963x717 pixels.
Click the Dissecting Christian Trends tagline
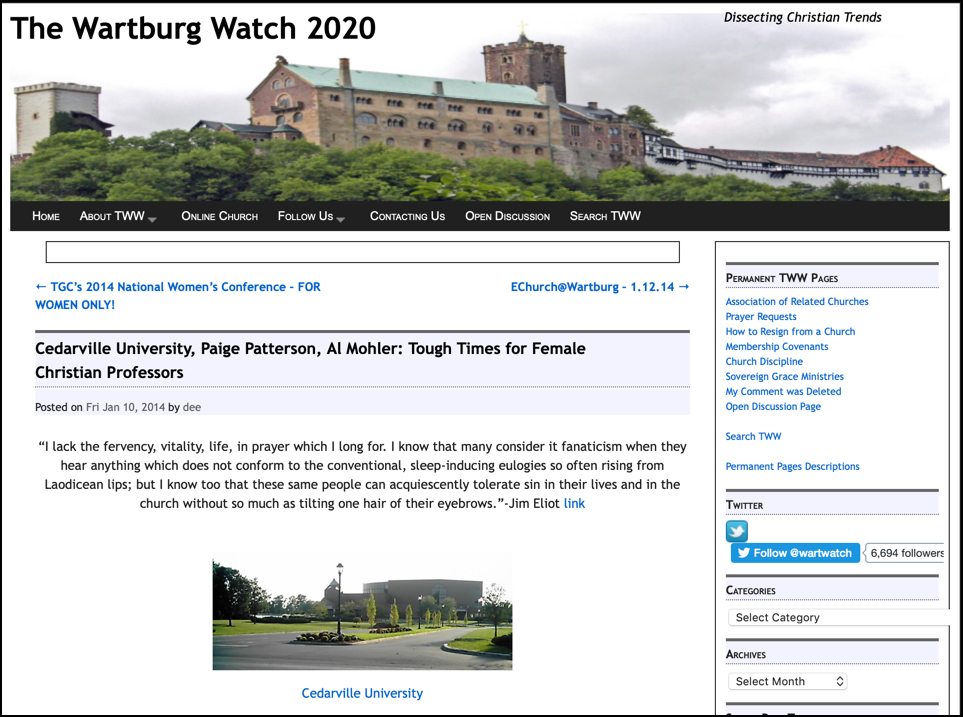802,17
